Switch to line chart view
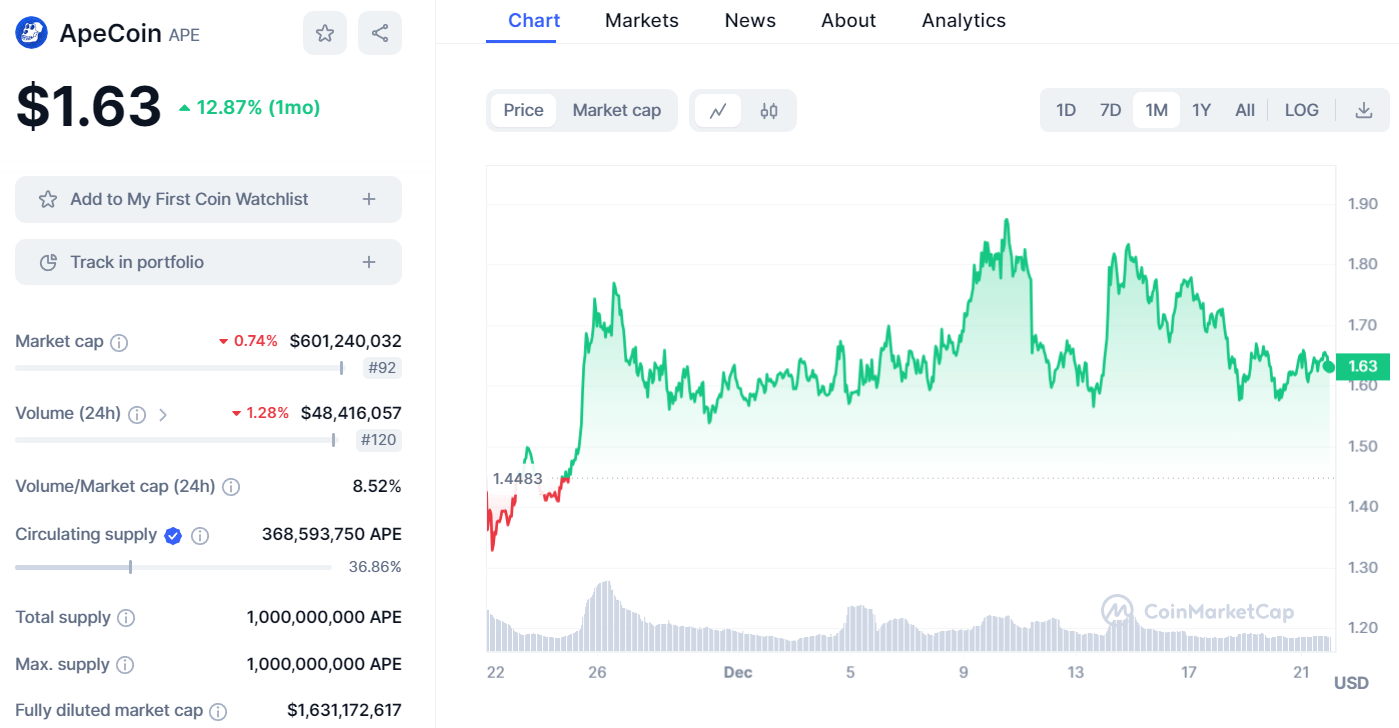The height and width of the screenshot is (728, 1399). coord(718,110)
